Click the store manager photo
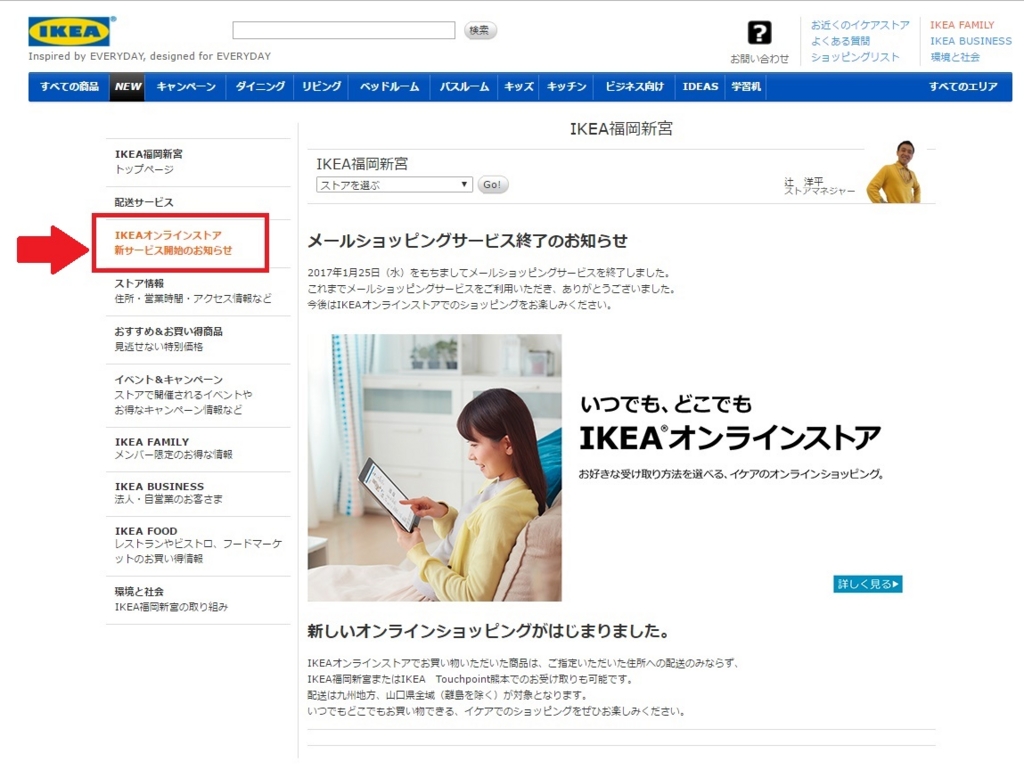 893,172
